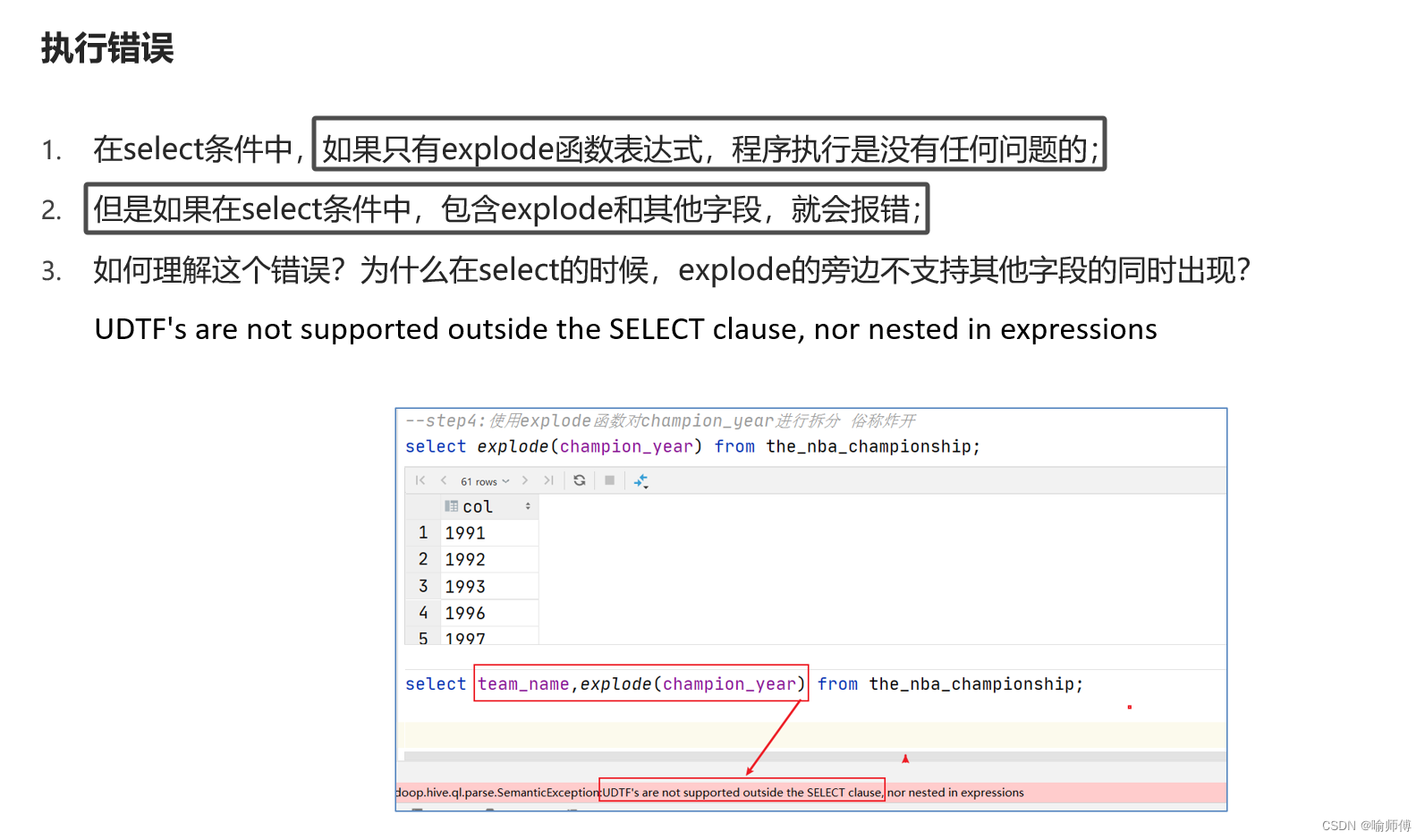The image size is (1425, 840).
Task: Select row number 4 in the grid
Action: click(423, 614)
